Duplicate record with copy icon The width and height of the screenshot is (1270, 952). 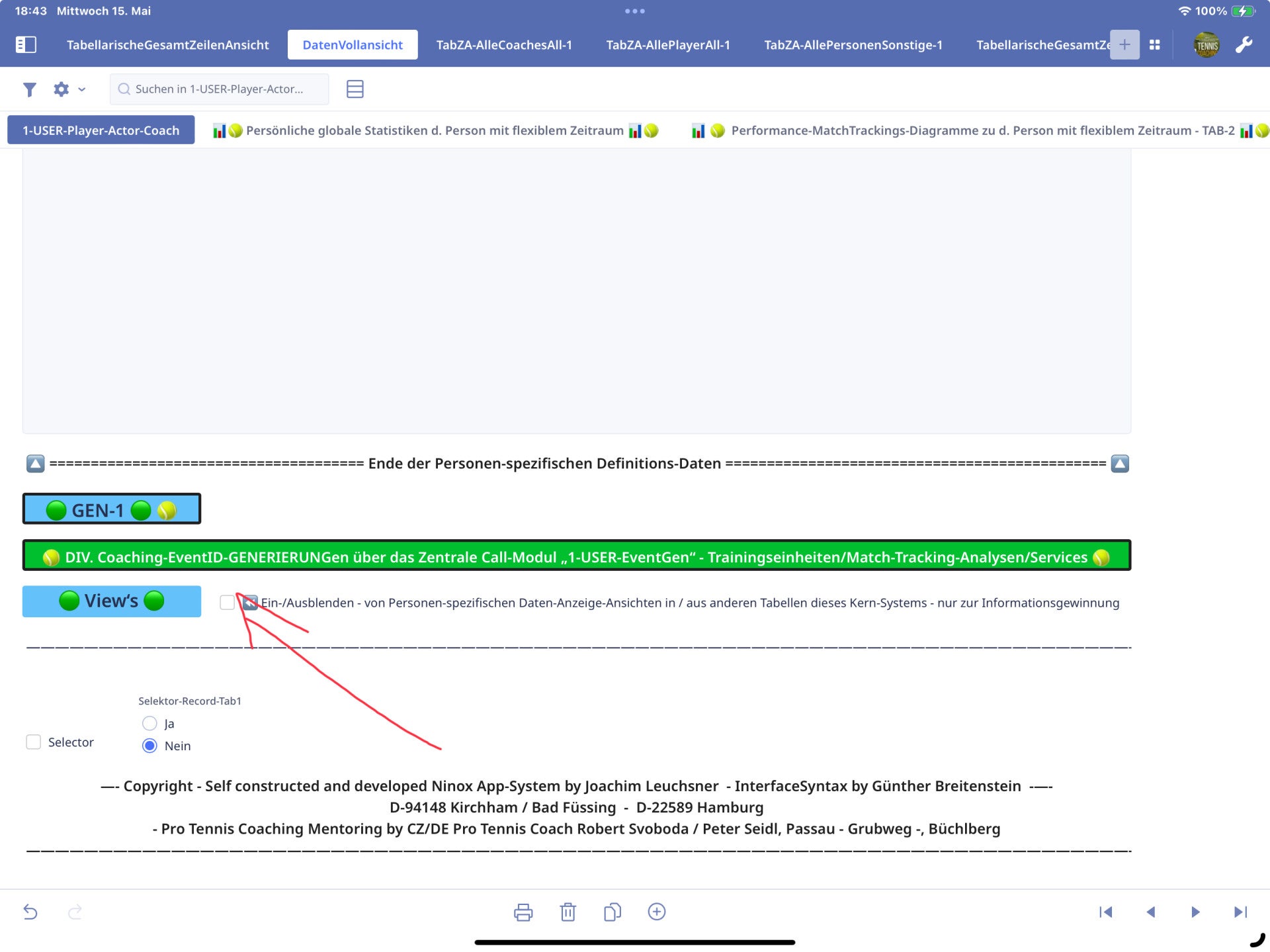612,912
